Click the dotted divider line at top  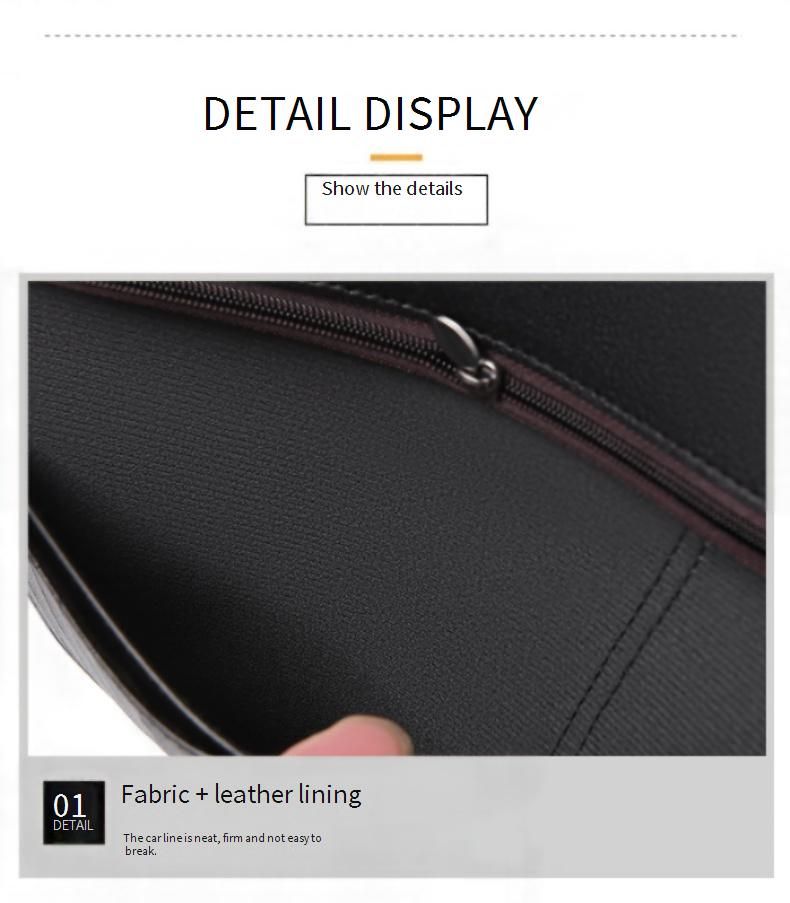pos(392,36)
